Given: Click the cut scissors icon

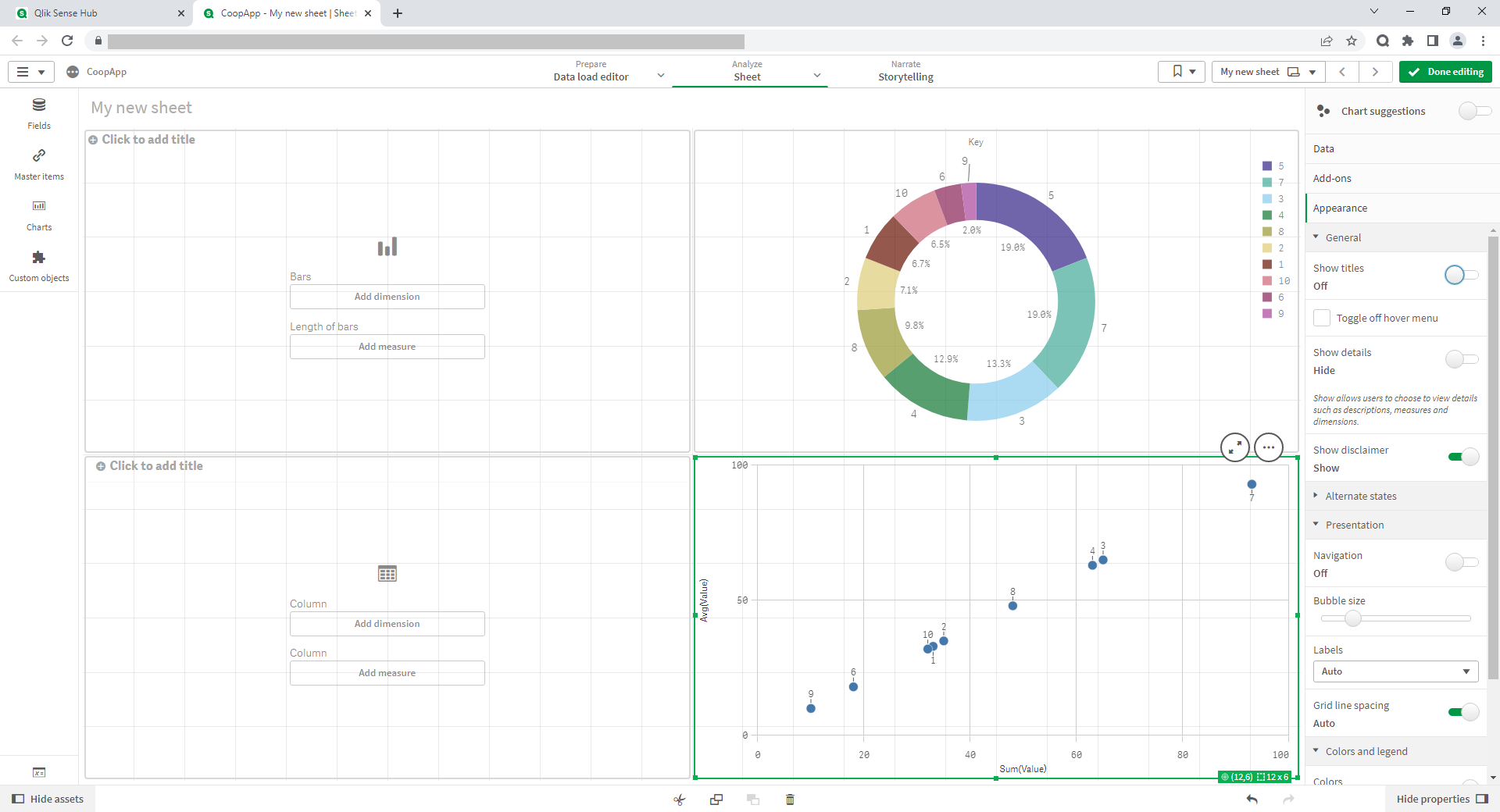Looking at the screenshot, I should pos(679,799).
